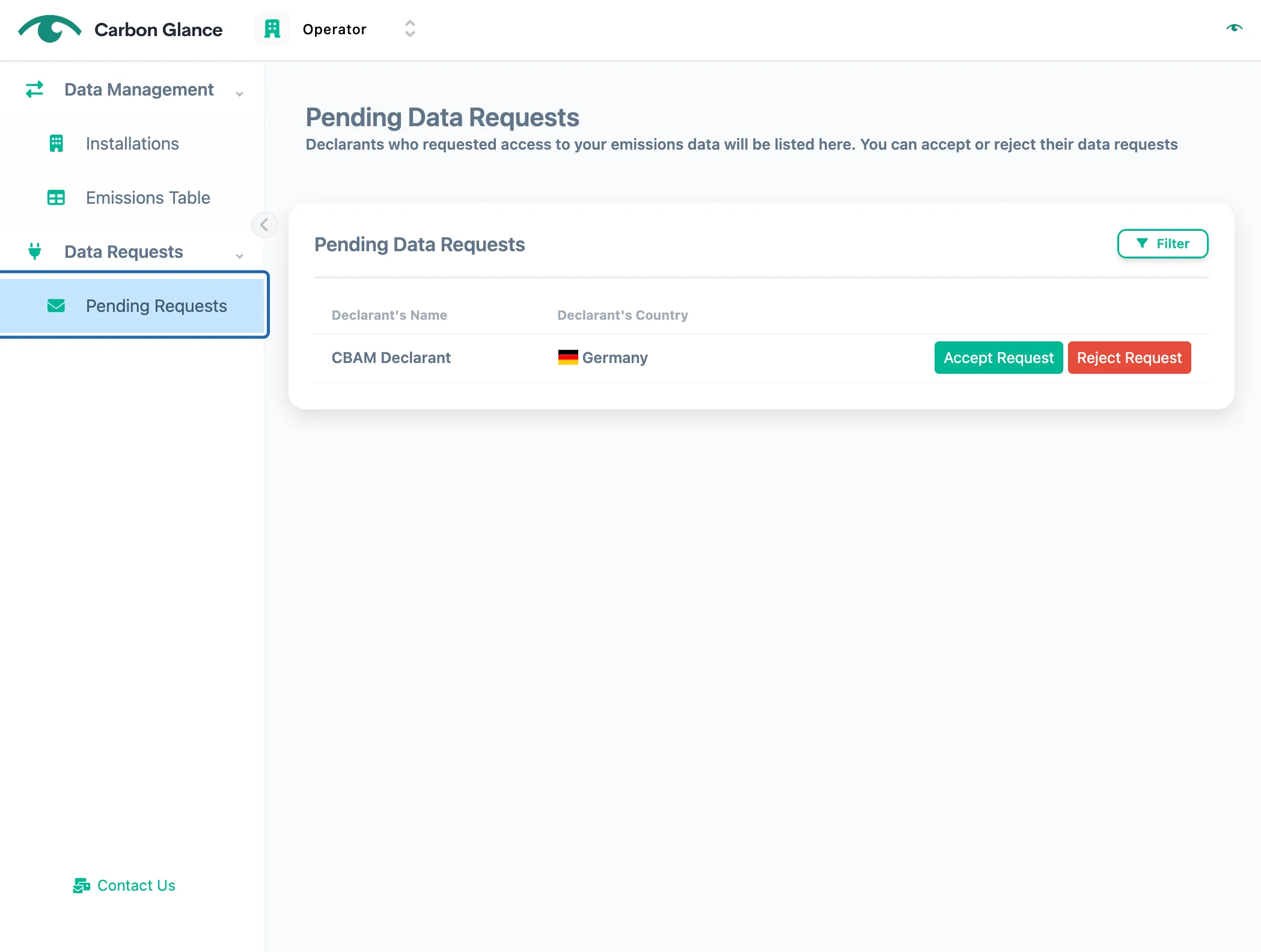Click the Pending Requests envelope icon

56,306
